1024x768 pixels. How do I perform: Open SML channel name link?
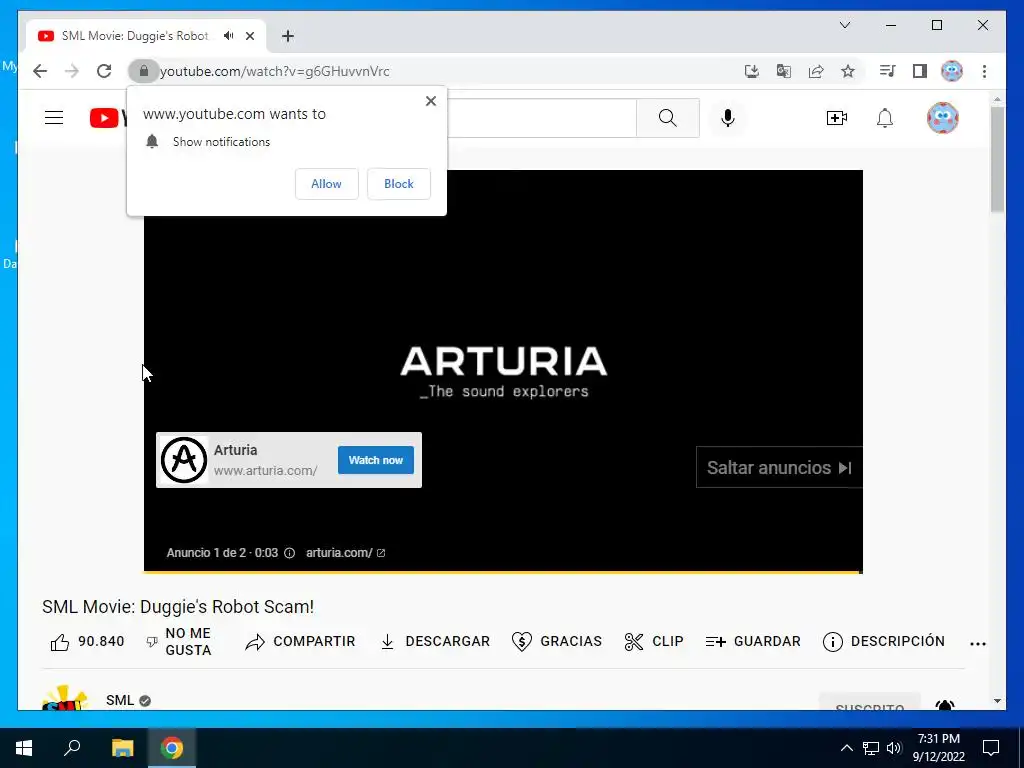[x=120, y=700]
